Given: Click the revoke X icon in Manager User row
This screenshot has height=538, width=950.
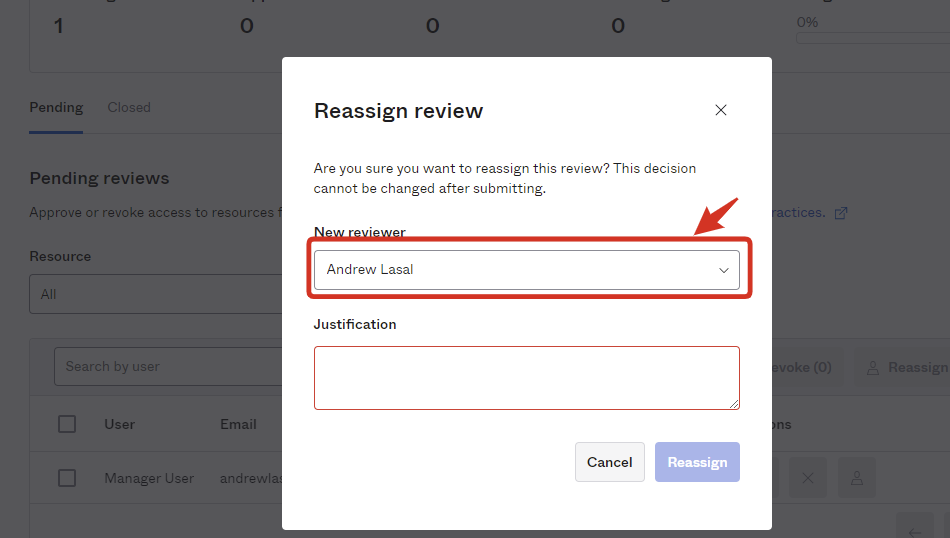Looking at the screenshot, I should tap(808, 478).
